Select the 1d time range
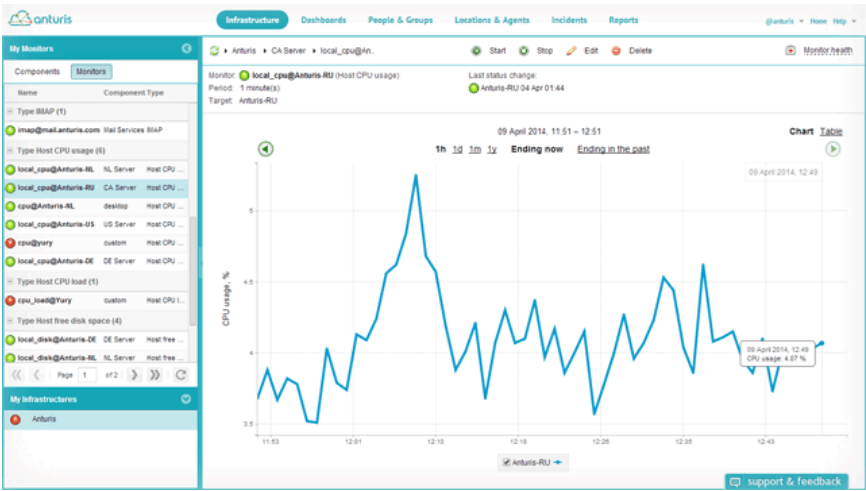This screenshot has width=866, height=491. click(x=457, y=149)
